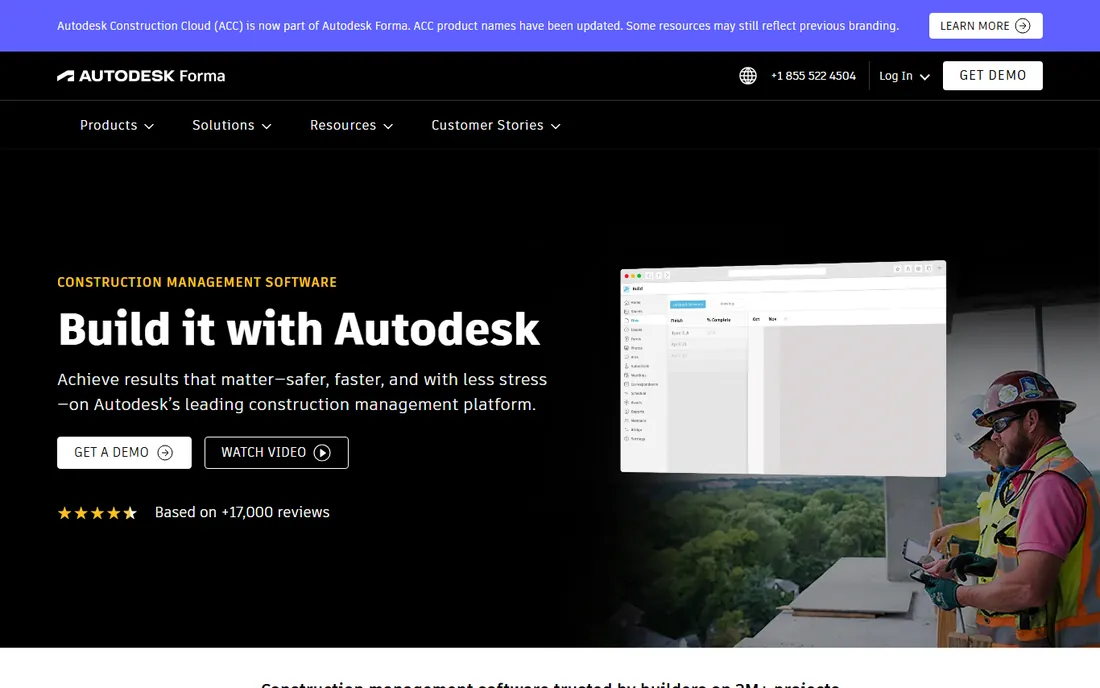This screenshot has height=688, width=1100.
Task: Open the globe language selector
Action: tap(748, 76)
